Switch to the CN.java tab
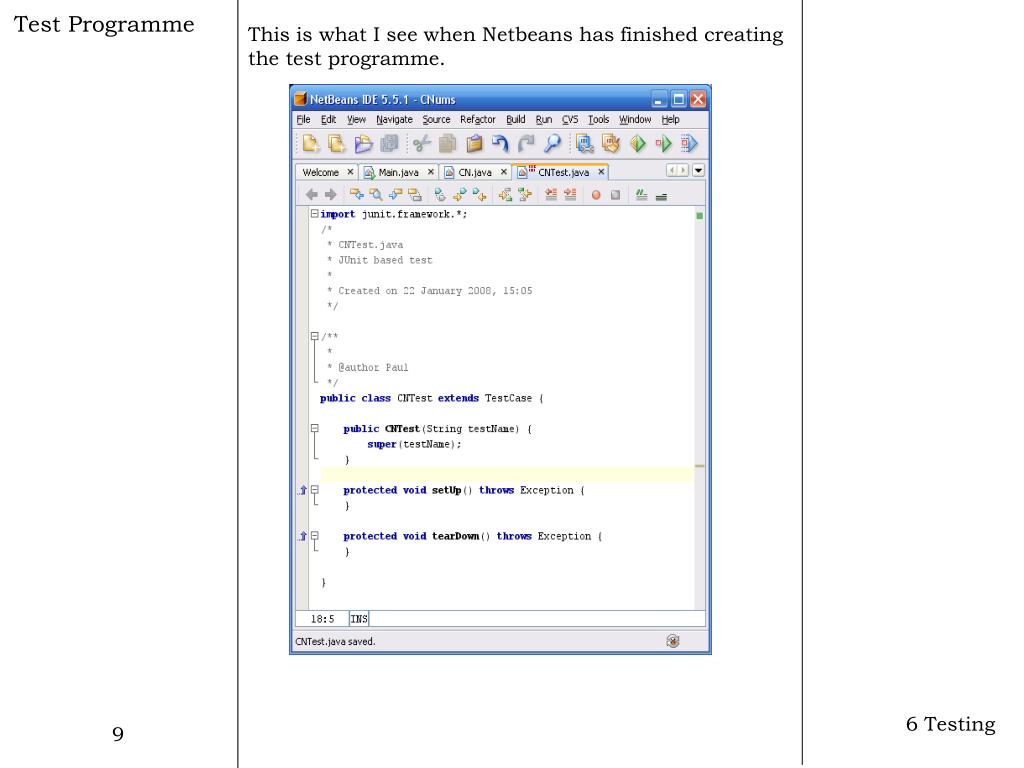 [x=475, y=172]
